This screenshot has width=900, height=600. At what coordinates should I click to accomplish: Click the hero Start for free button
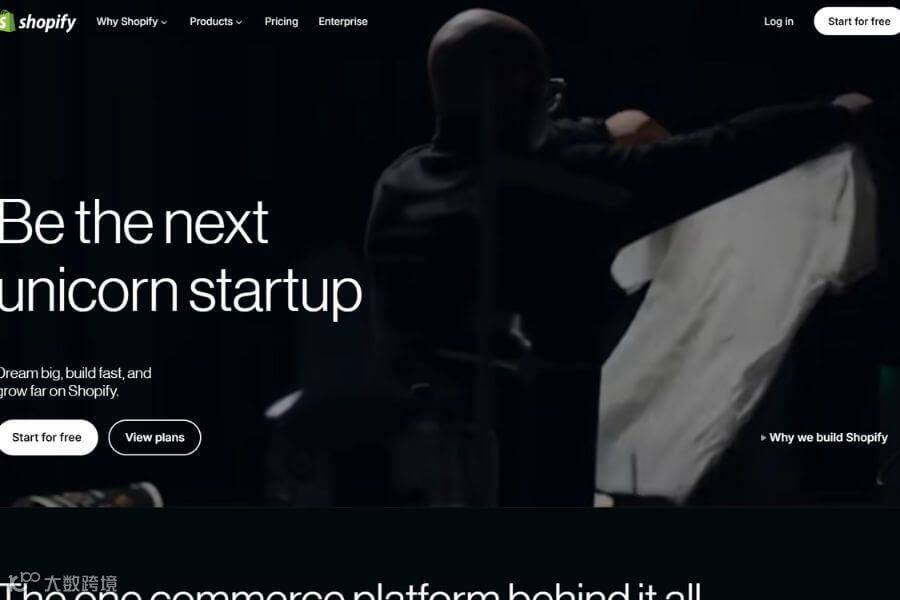[x=48, y=438]
